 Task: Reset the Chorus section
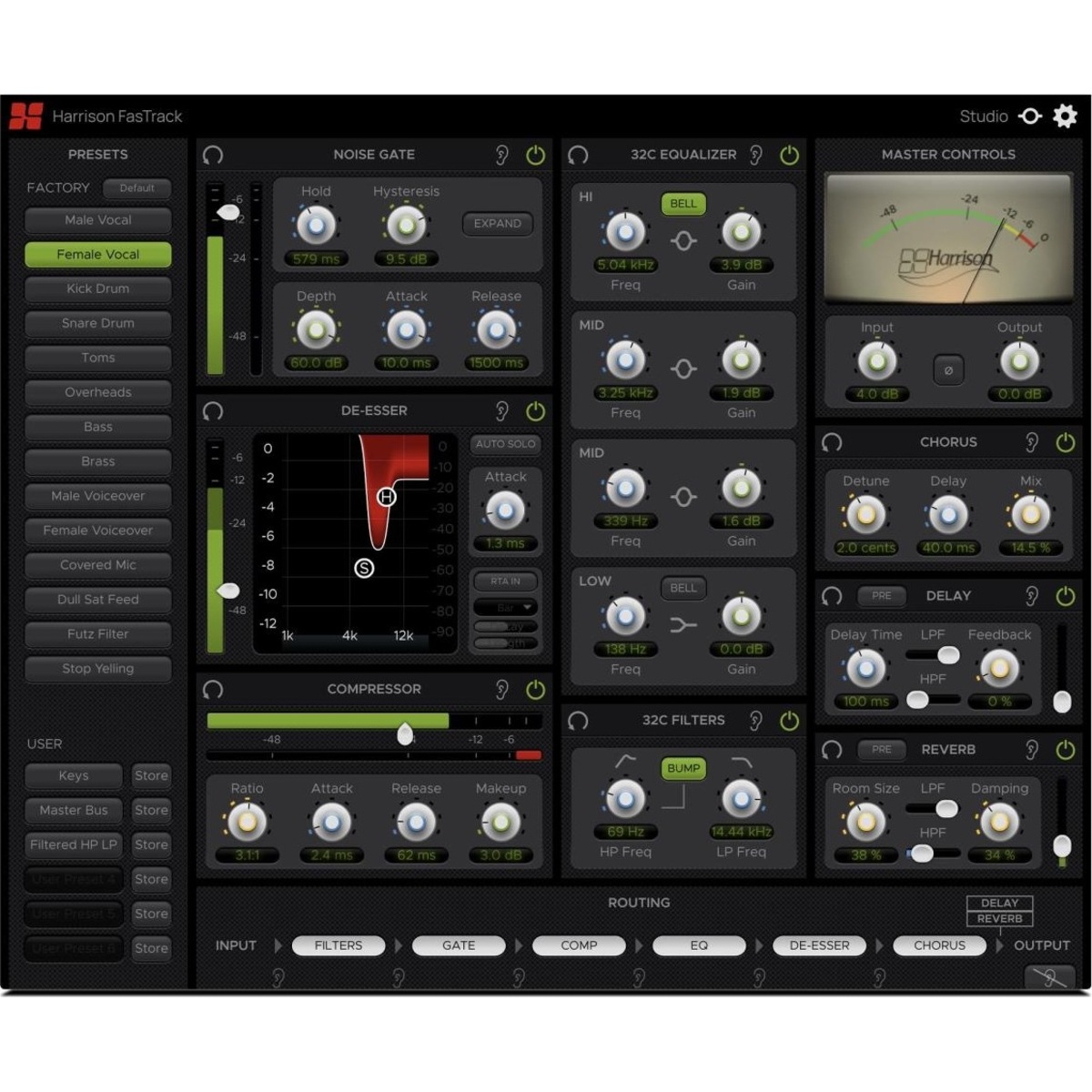click(832, 442)
